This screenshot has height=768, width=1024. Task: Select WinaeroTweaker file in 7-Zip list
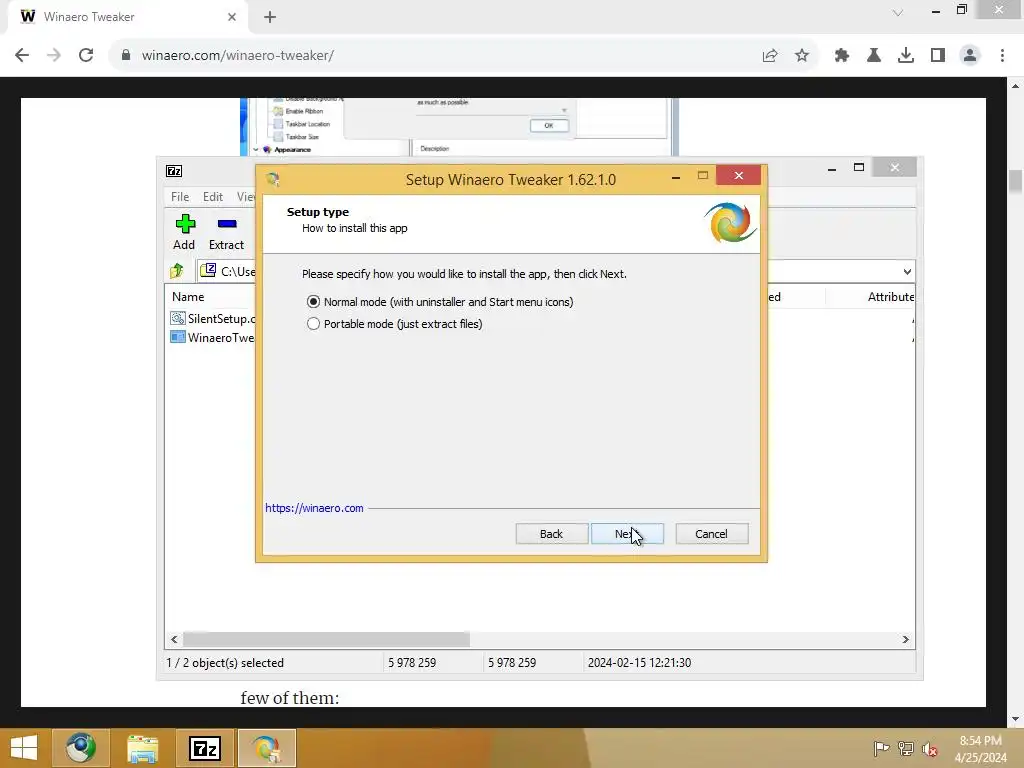213,338
